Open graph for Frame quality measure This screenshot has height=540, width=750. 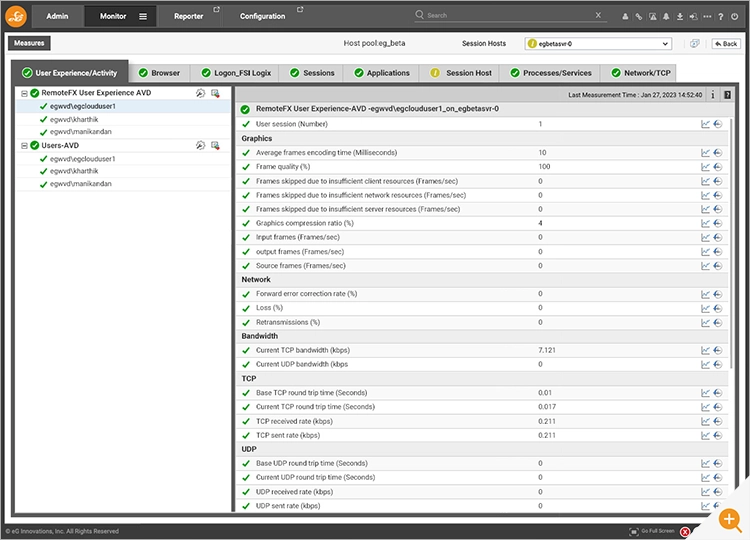tap(705, 167)
